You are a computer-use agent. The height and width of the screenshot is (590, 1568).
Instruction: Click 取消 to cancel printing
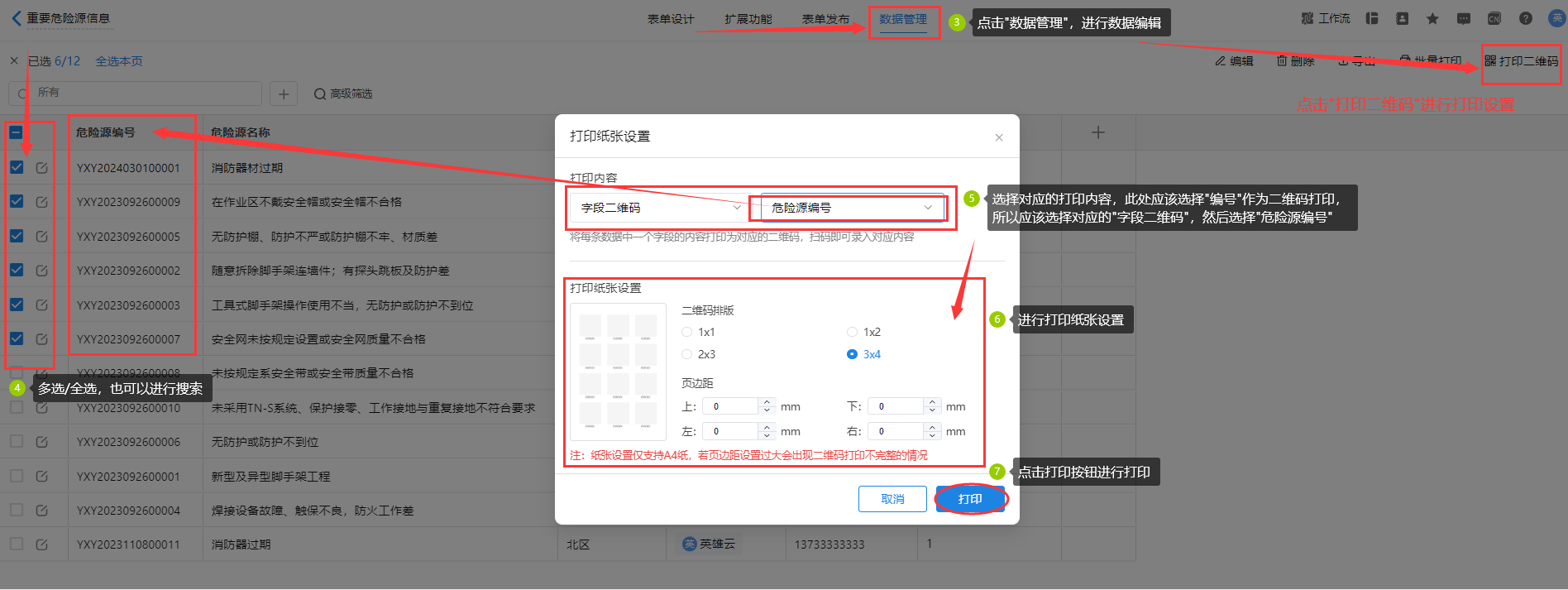point(892,499)
